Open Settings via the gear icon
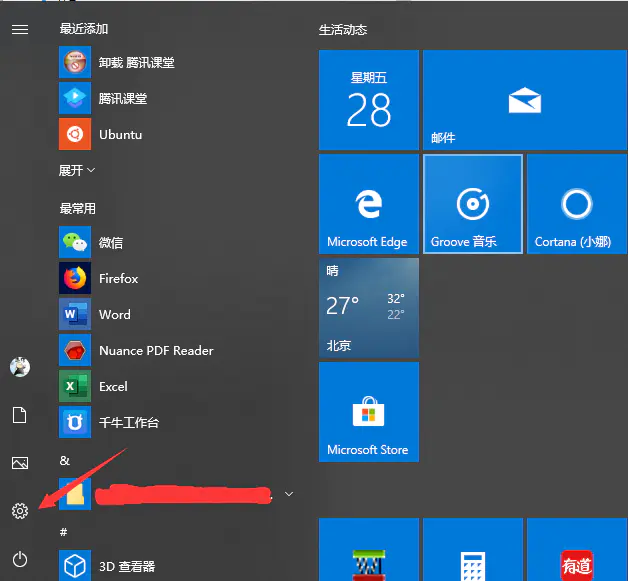 tap(20, 511)
